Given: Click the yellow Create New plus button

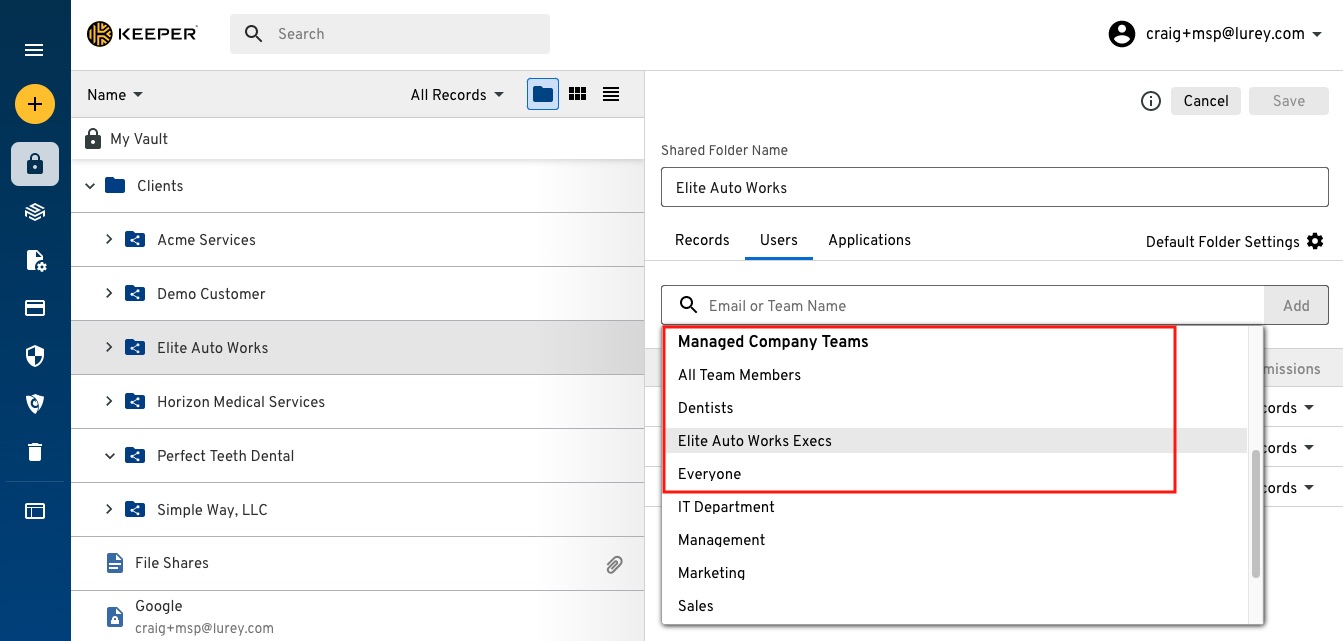Looking at the screenshot, I should pyautogui.click(x=34, y=104).
